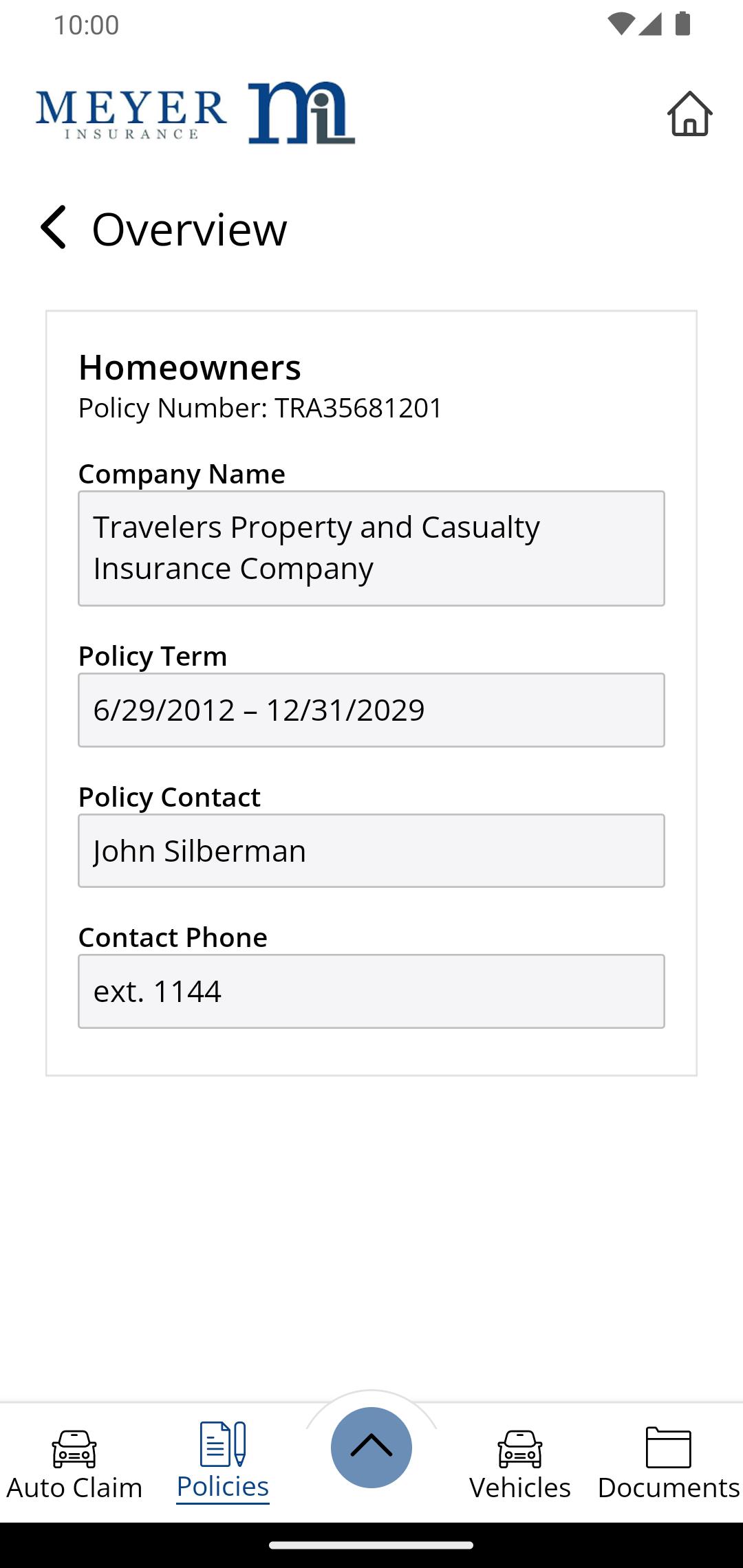743x1568 pixels.
Task: Go back with the Overview arrow
Action: pos(53,227)
